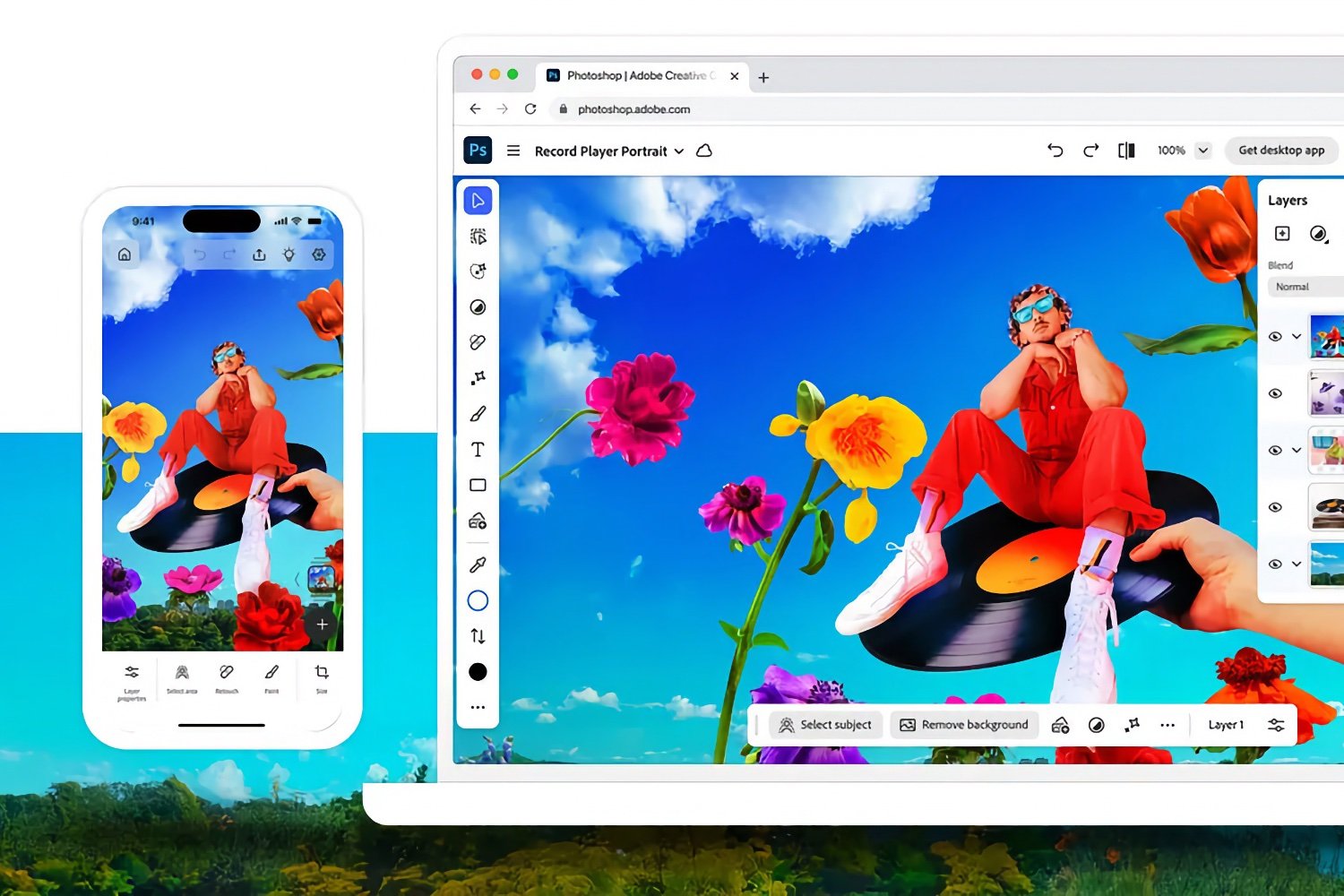Open the white foreground color circle
Screen dimensions: 1344x896
coord(478,600)
